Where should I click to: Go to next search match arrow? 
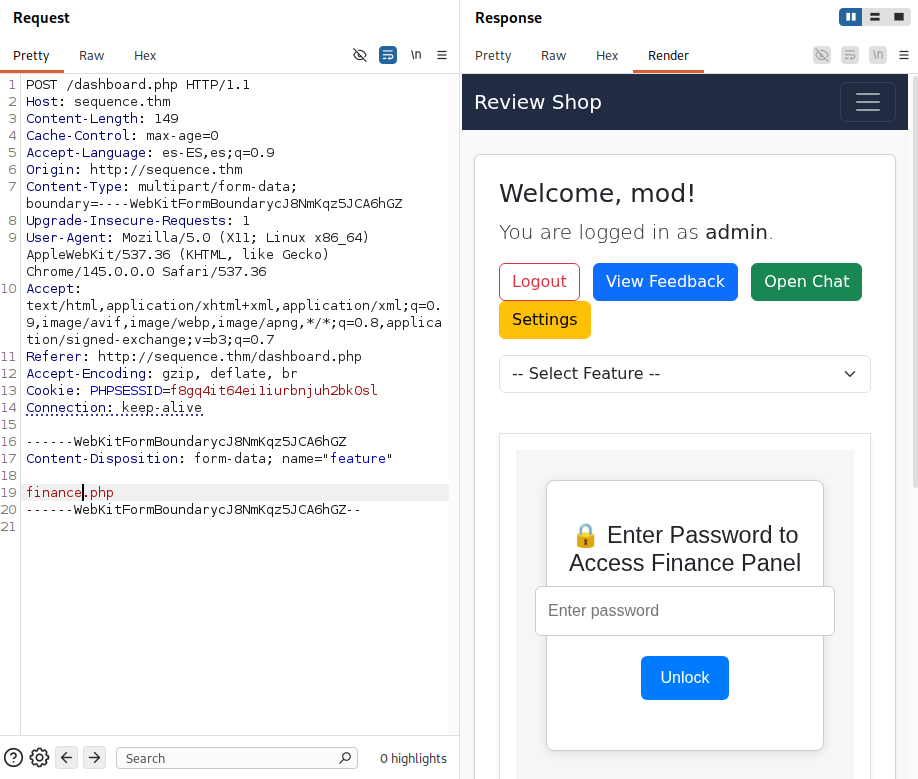(94, 758)
